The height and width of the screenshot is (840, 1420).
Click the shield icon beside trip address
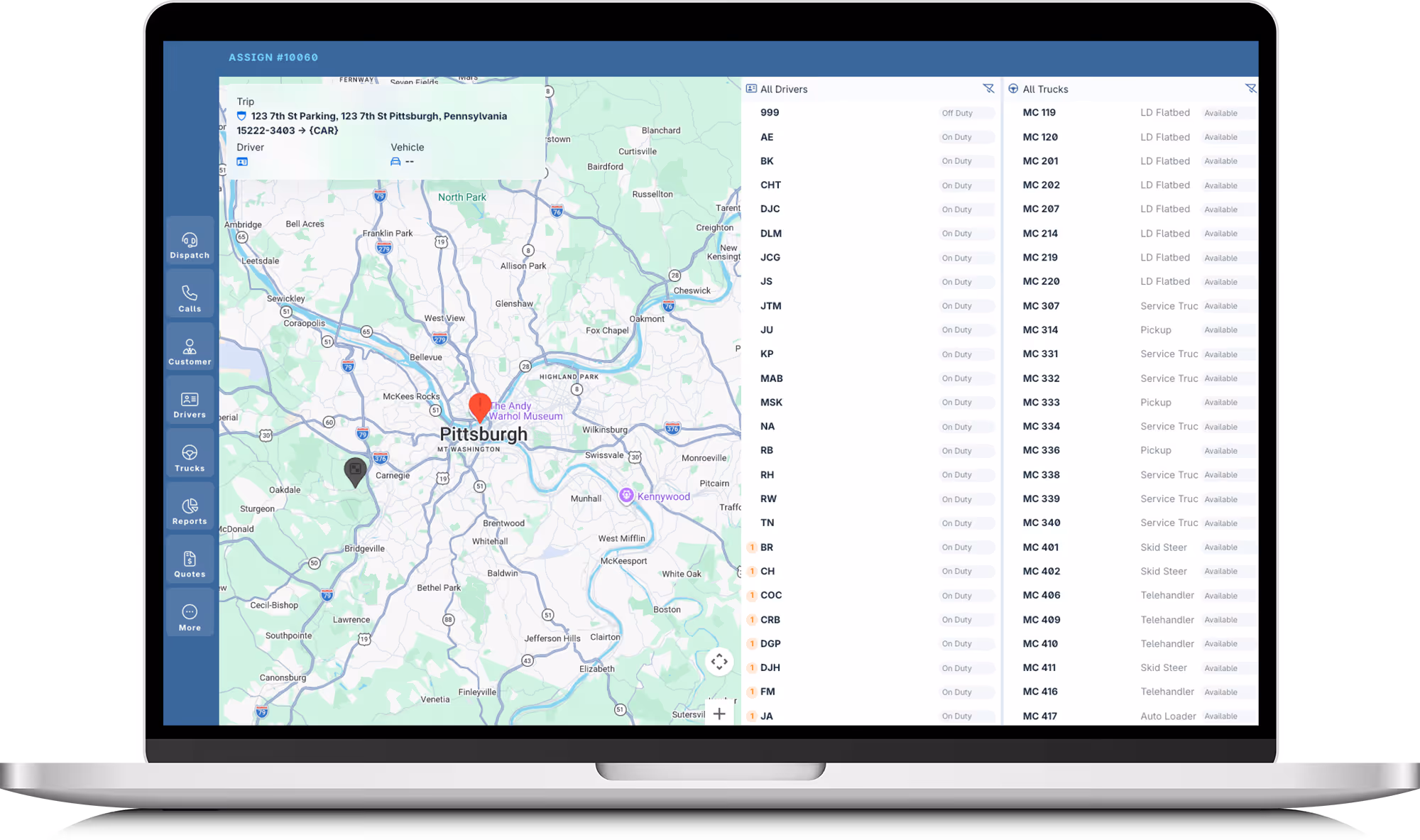[x=241, y=116]
